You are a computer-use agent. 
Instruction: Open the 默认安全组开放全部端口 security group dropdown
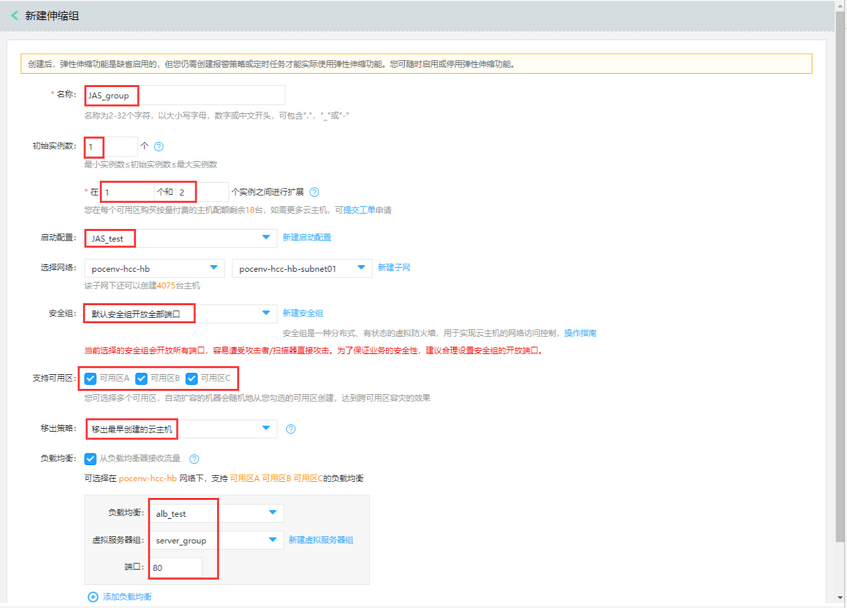click(266, 313)
